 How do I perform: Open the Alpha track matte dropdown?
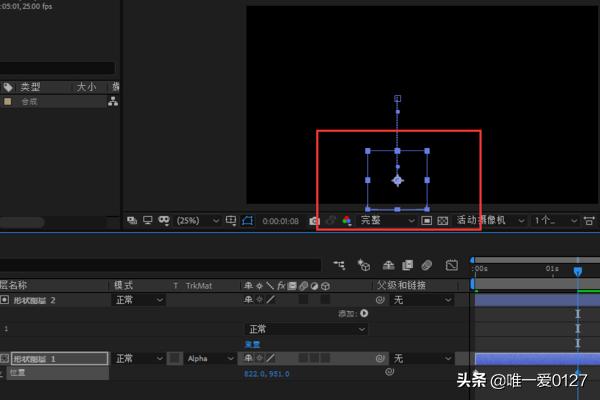coord(210,358)
